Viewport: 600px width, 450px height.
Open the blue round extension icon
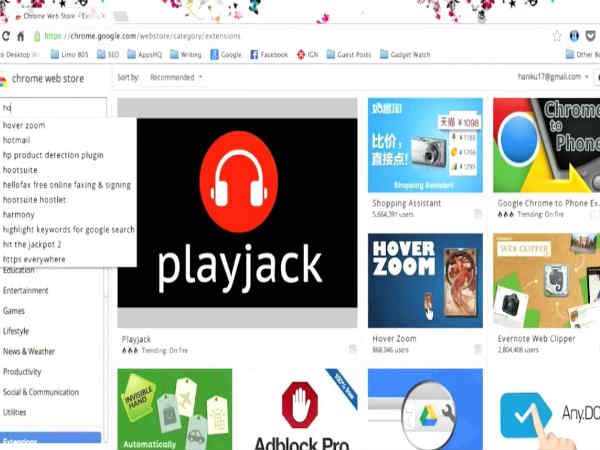[574, 36]
